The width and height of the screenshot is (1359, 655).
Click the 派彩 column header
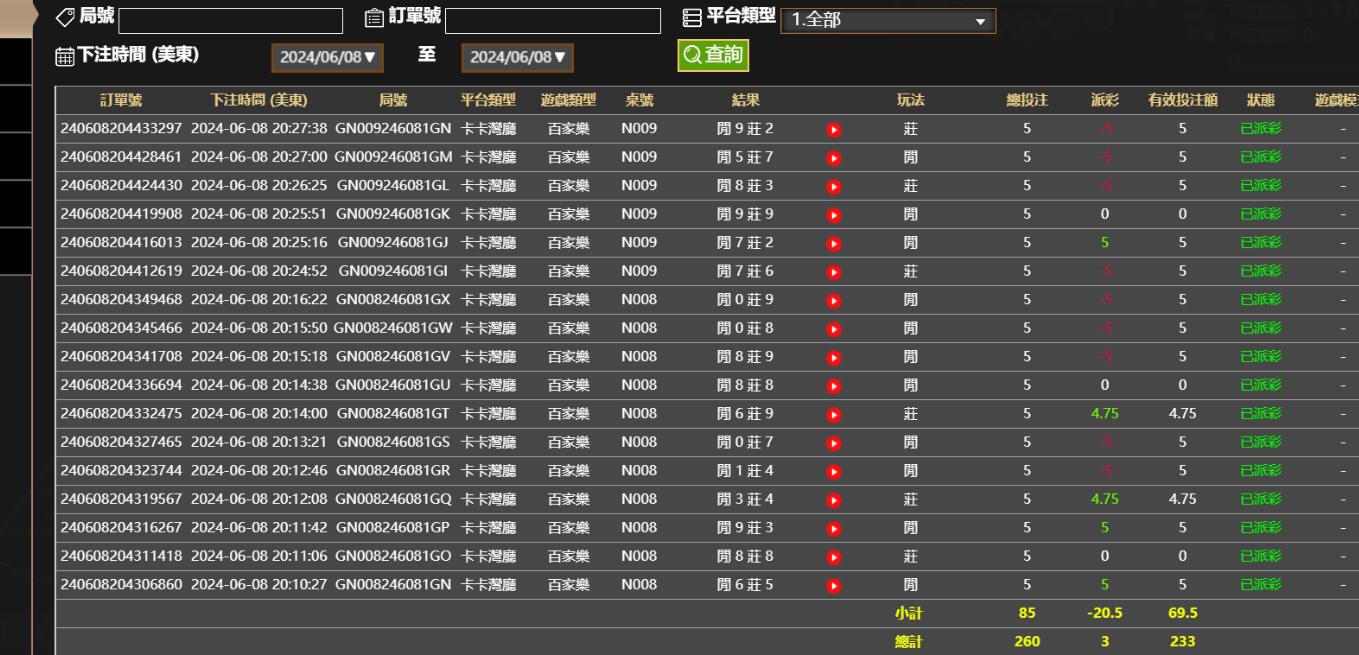[1105, 100]
